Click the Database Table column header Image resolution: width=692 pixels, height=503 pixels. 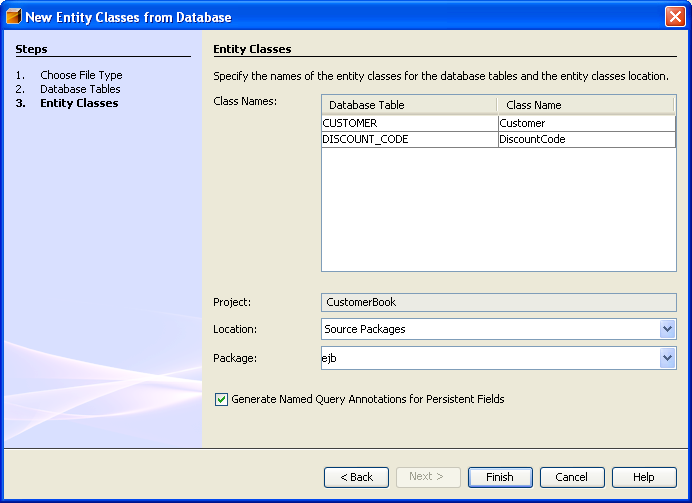(x=410, y=105)
